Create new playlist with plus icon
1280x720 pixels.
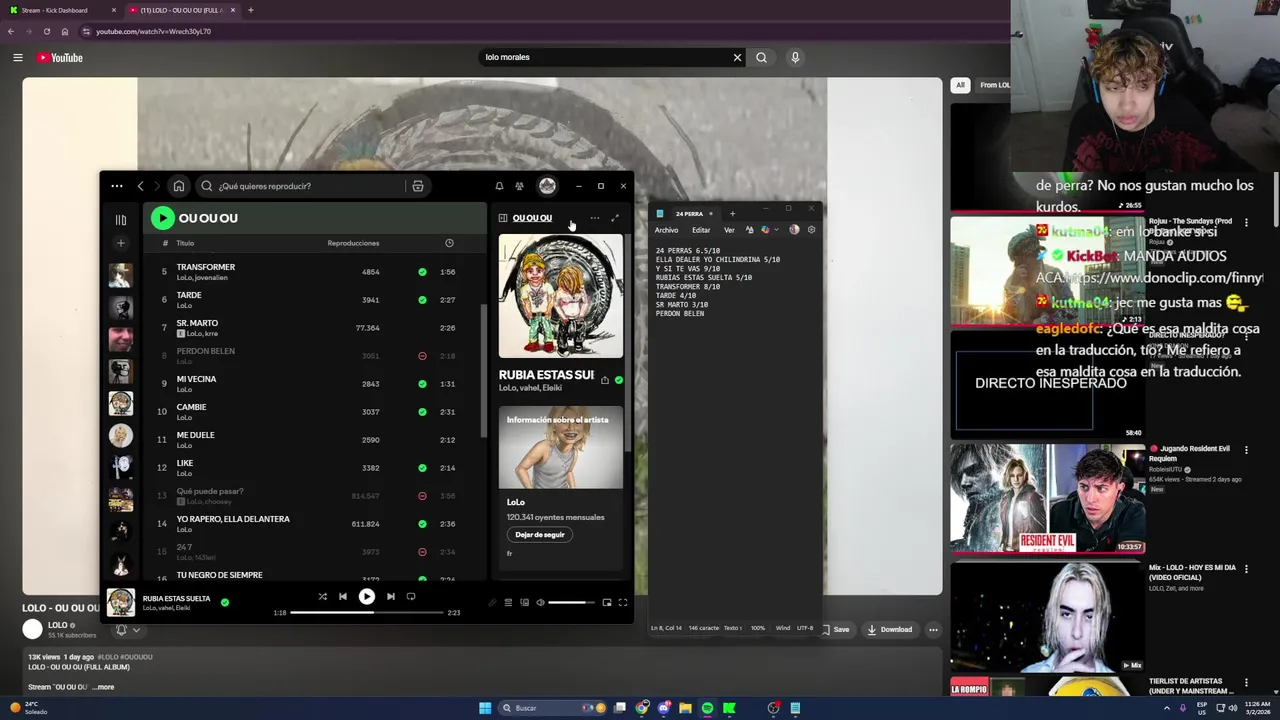pyautogui.click(x=121, y=243)
